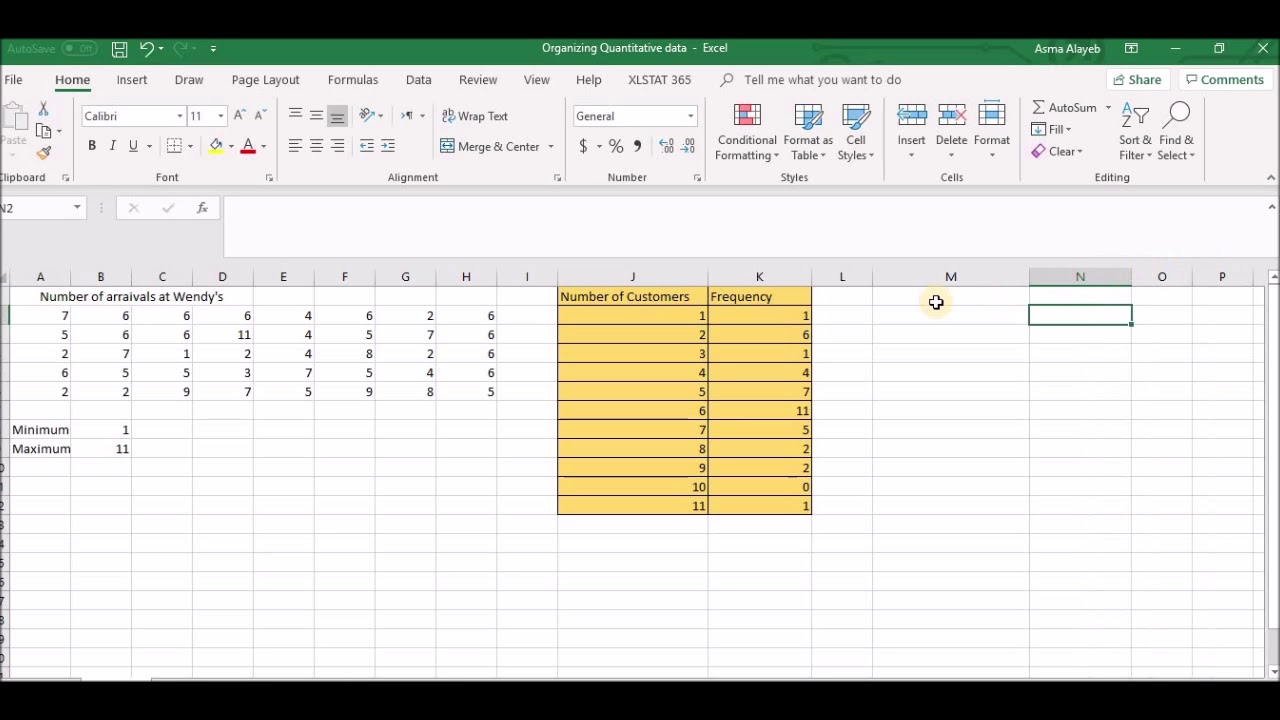The image size is (1280, 720).
Task: Click the Undo arrow icon
Action: pos(147,48)
